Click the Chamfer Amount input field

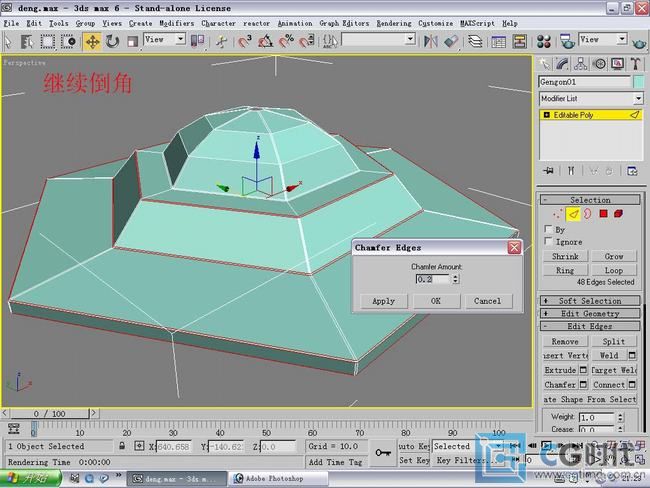[x=433, y=279]
